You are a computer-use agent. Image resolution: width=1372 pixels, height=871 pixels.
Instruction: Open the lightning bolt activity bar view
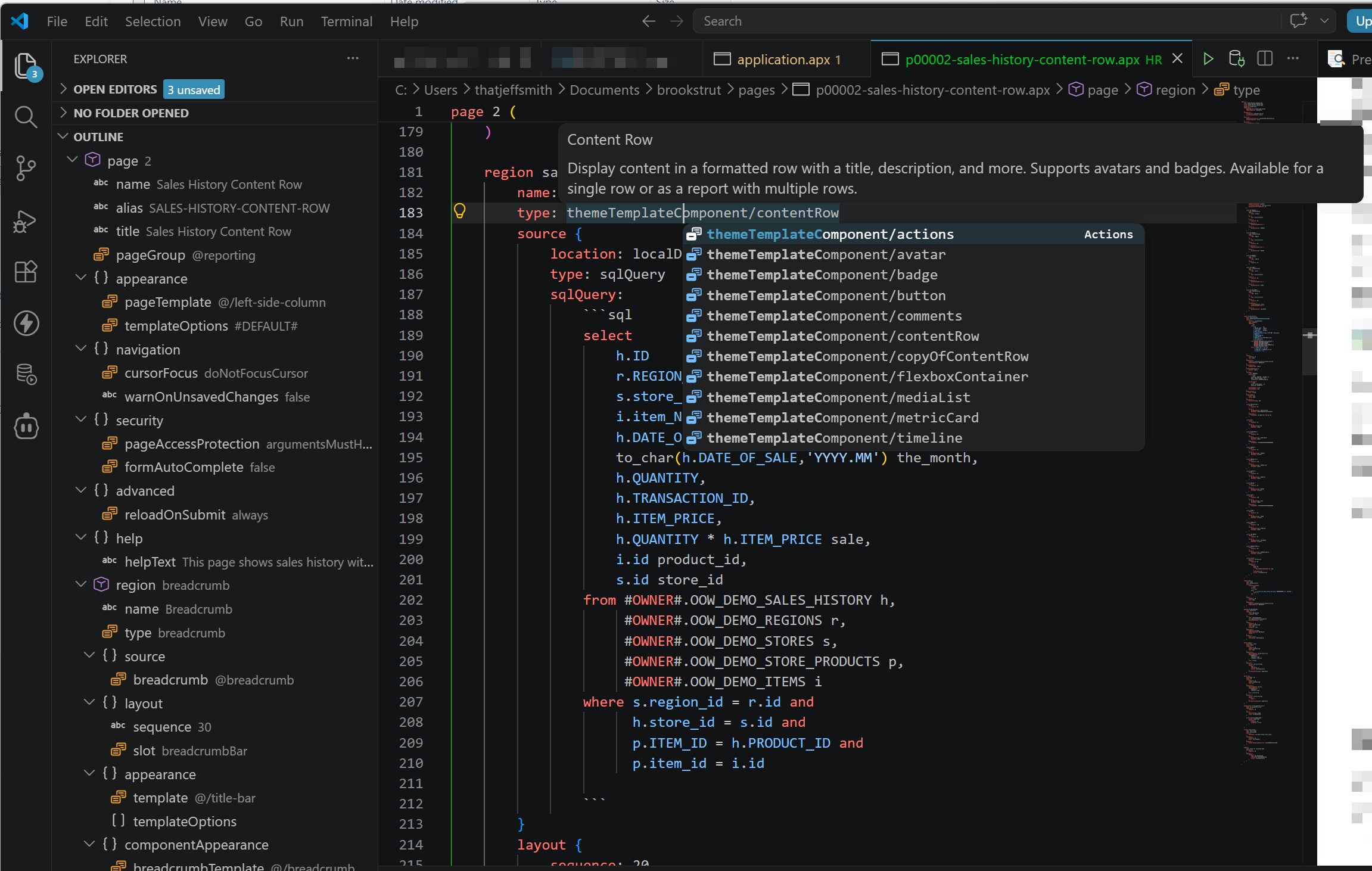pyautogui.click(x=26, y=323)
